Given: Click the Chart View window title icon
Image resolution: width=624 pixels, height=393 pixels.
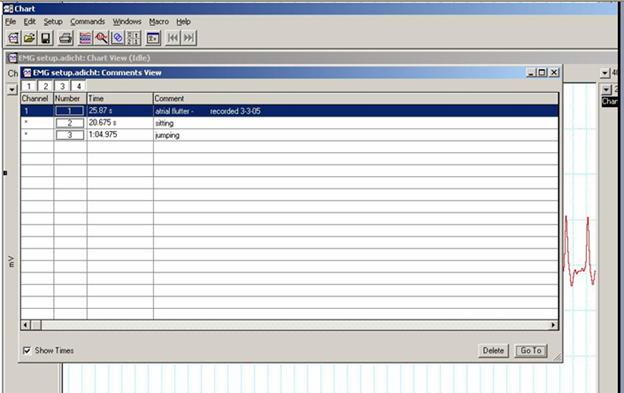Looking at the screenshot, I should 12,58.
